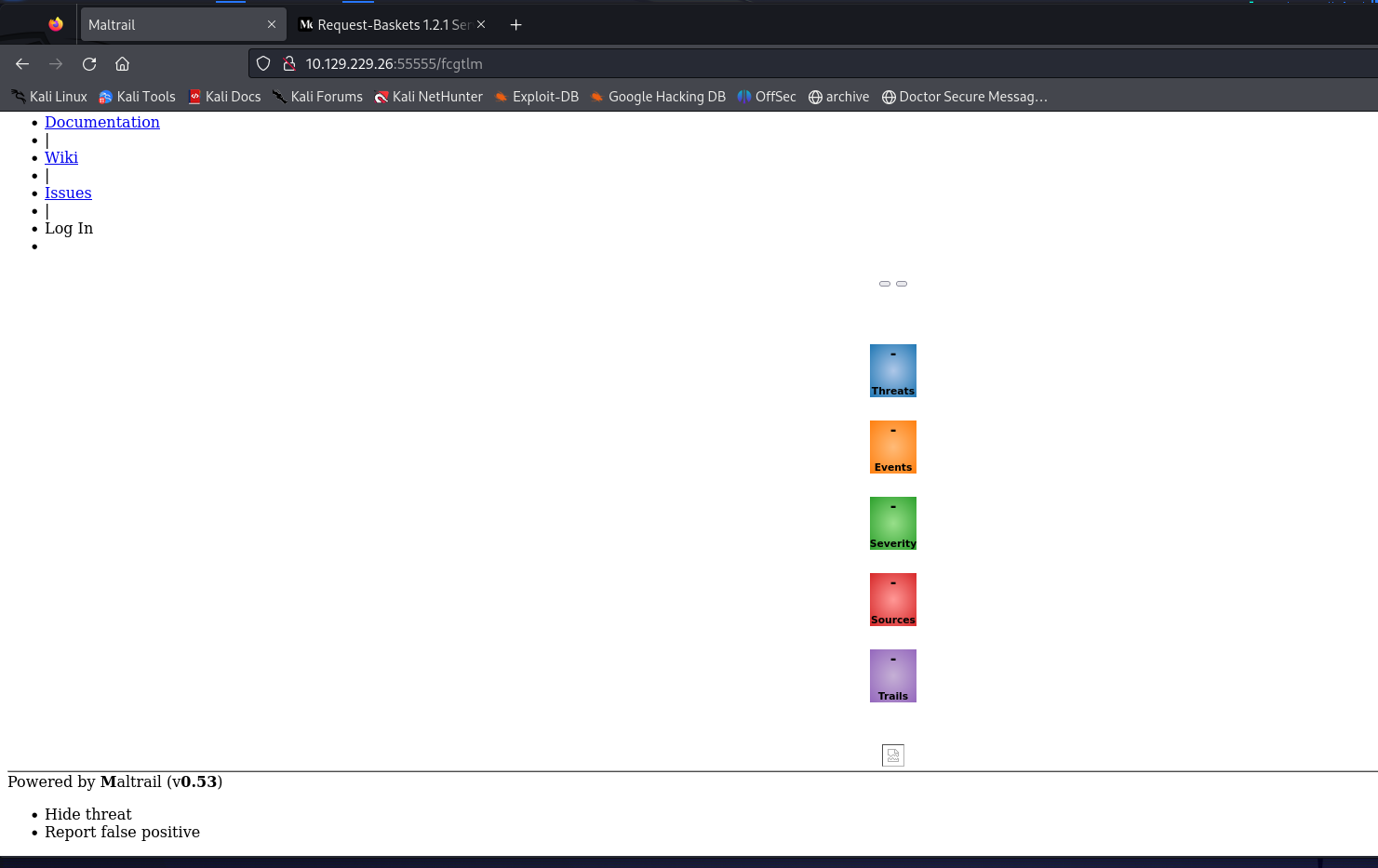Switch to the Request-Baskets 1.2.1 tab
Screen dimensions: 1378x868
tap(386, 25)
